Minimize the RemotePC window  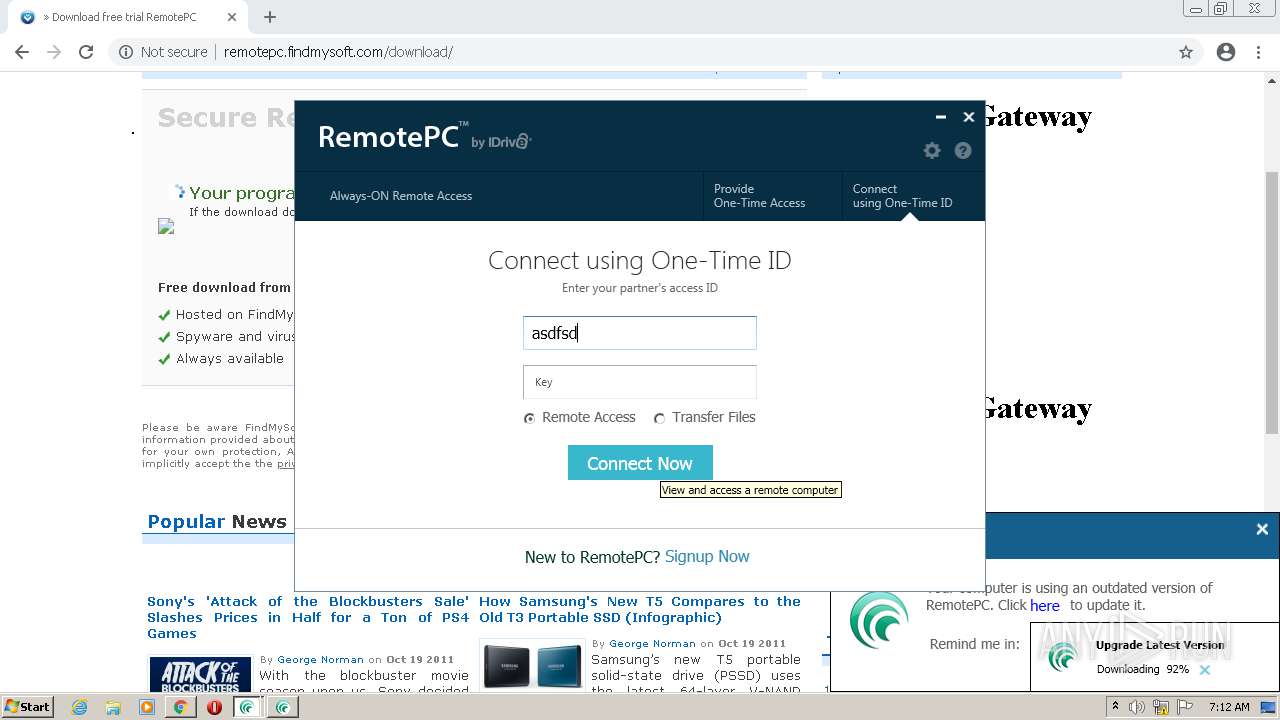click(940, 117)
